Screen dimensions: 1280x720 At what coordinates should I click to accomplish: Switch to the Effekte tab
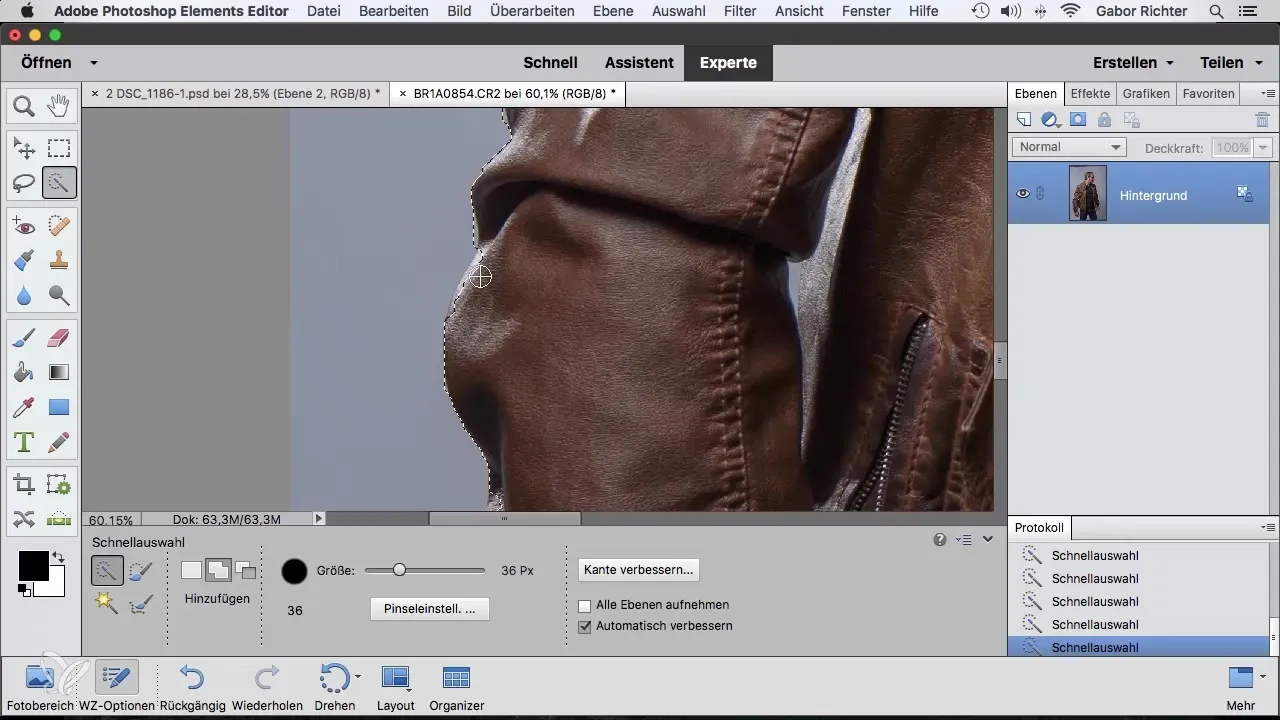click(x=1090, y=93)
